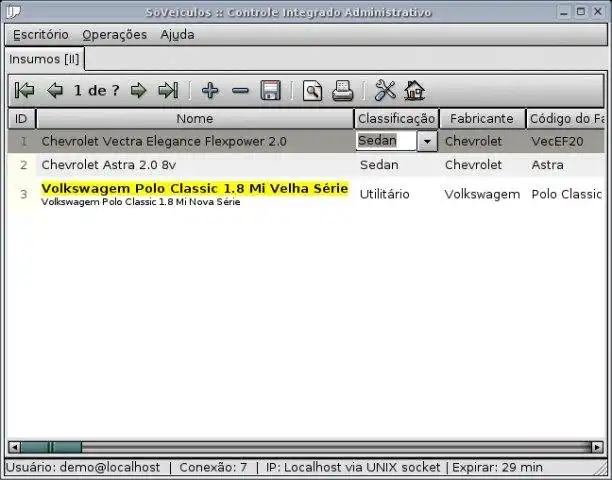
Task: Sort by the Fabricante column header
Action: click(x=482, y=119)
